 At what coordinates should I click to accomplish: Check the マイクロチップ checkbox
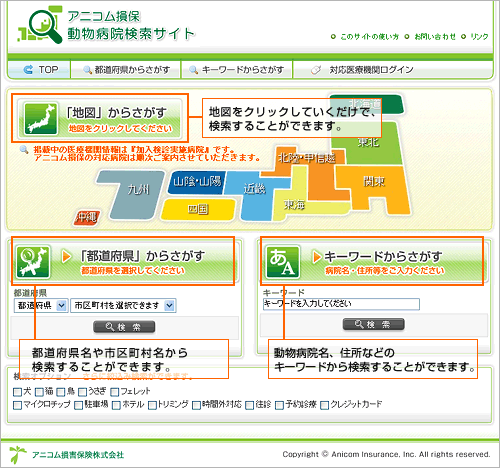click(x=18, y=405)
